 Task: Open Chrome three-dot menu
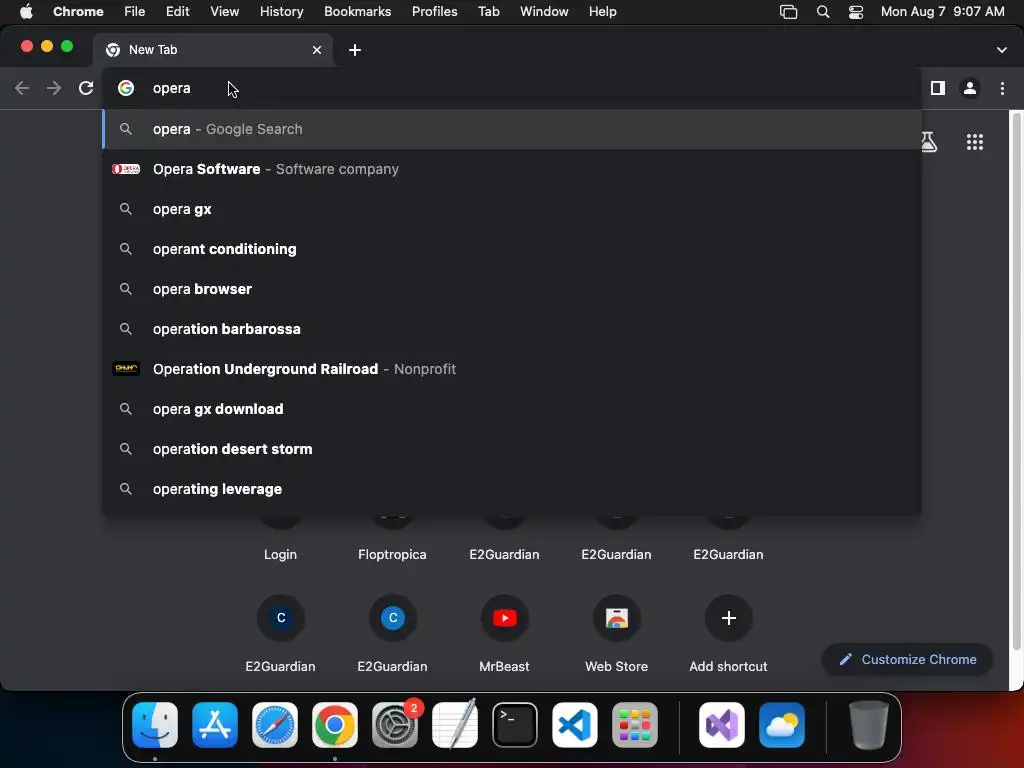(x=1002, y=88)
